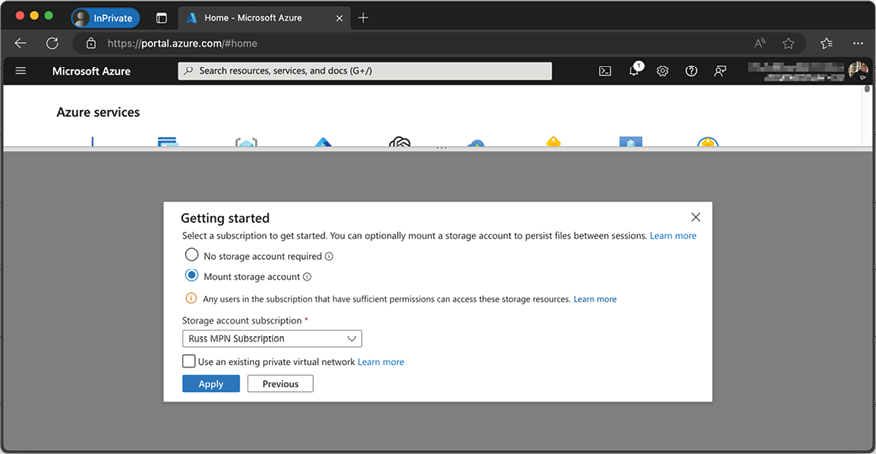The image size is (876, 454).
Task: Open the Azure portal hamburger menu
Action: pos(21,71)
